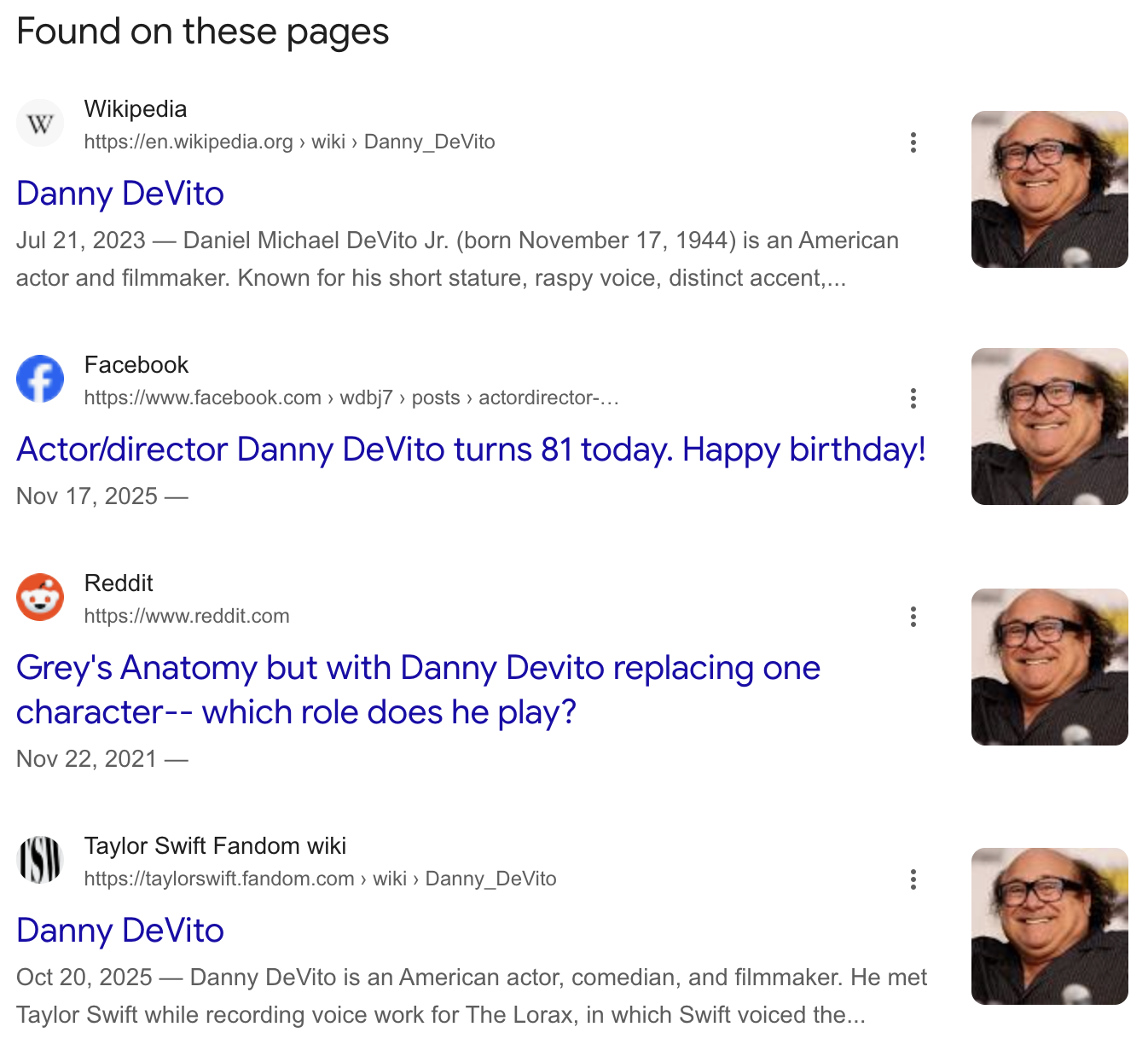The height and width of the screenshot is (1056, 1148).
Task: Open more options for Fandom wiki result
Action: coord(913,879)
